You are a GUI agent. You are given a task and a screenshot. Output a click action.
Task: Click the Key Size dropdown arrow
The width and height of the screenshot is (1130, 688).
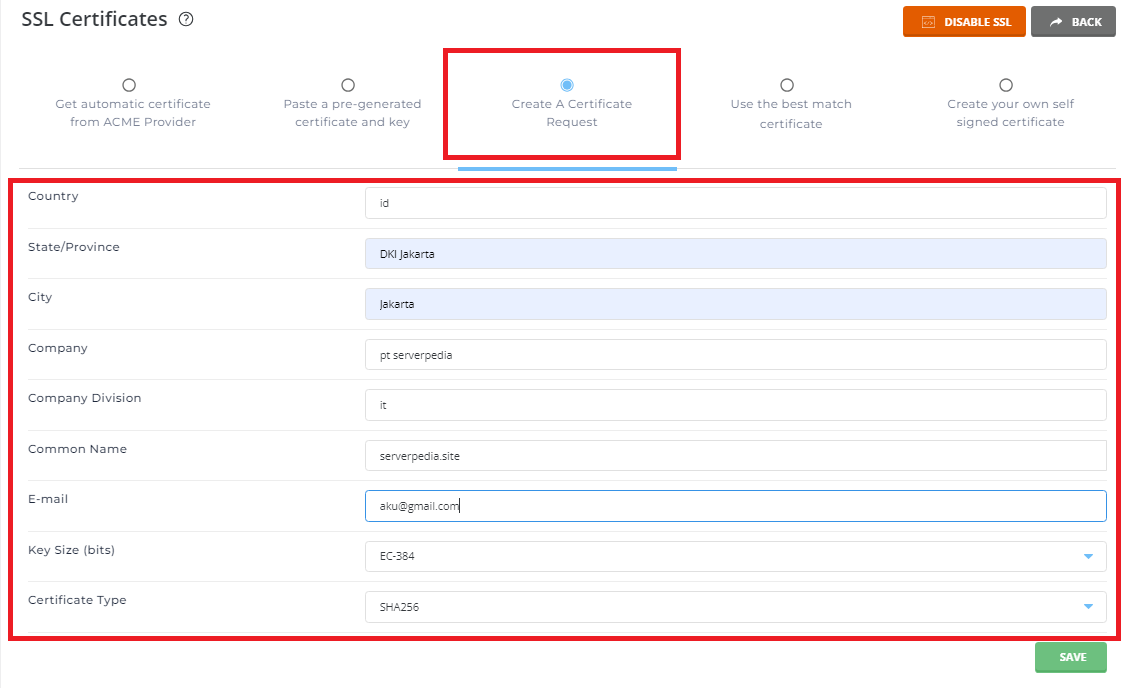[1088, 556]
